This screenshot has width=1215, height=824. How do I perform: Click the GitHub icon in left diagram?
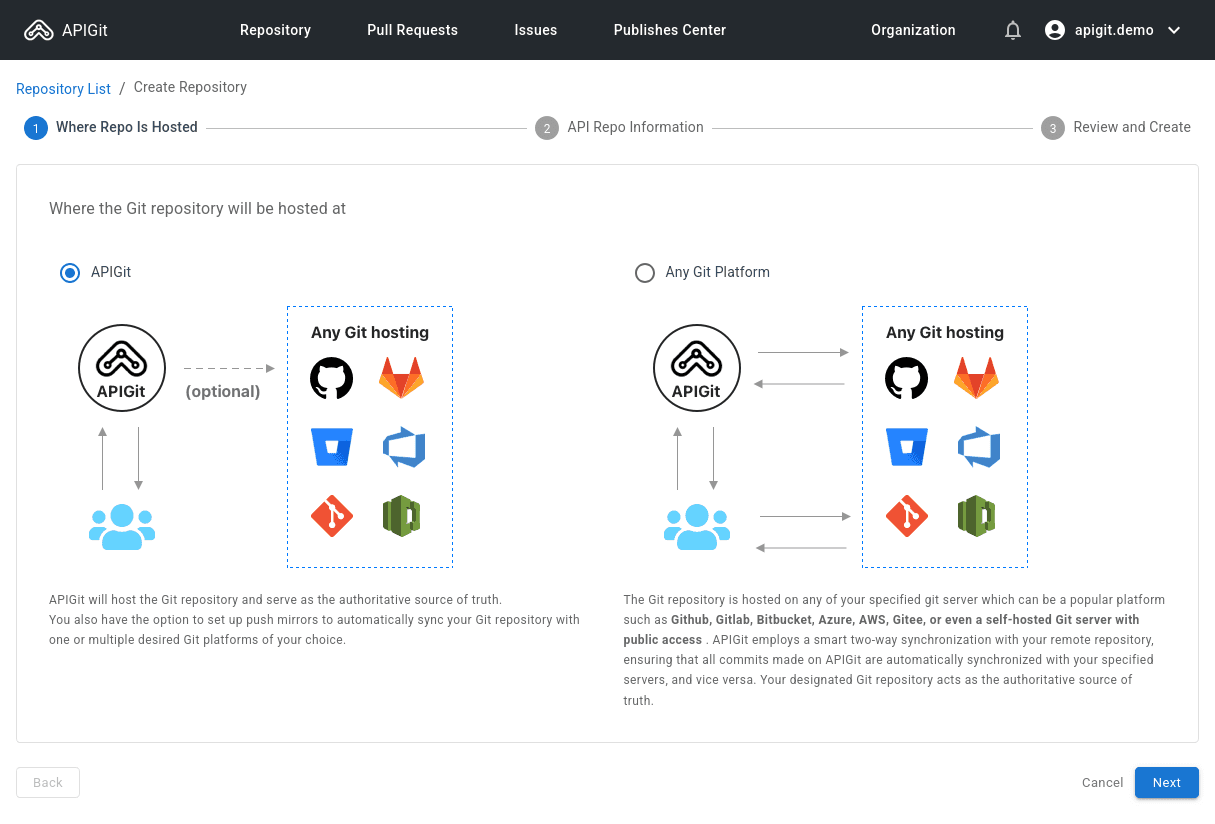pos(332,379)
